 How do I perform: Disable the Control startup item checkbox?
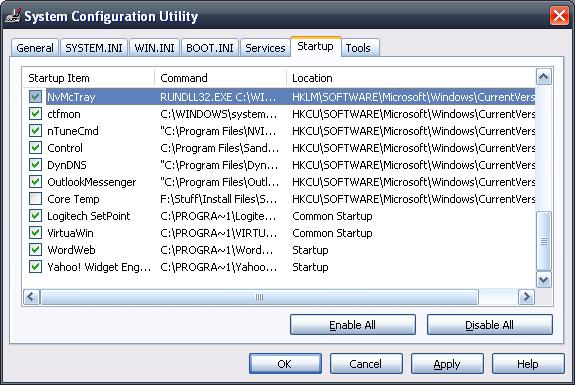tap(35, 148)
